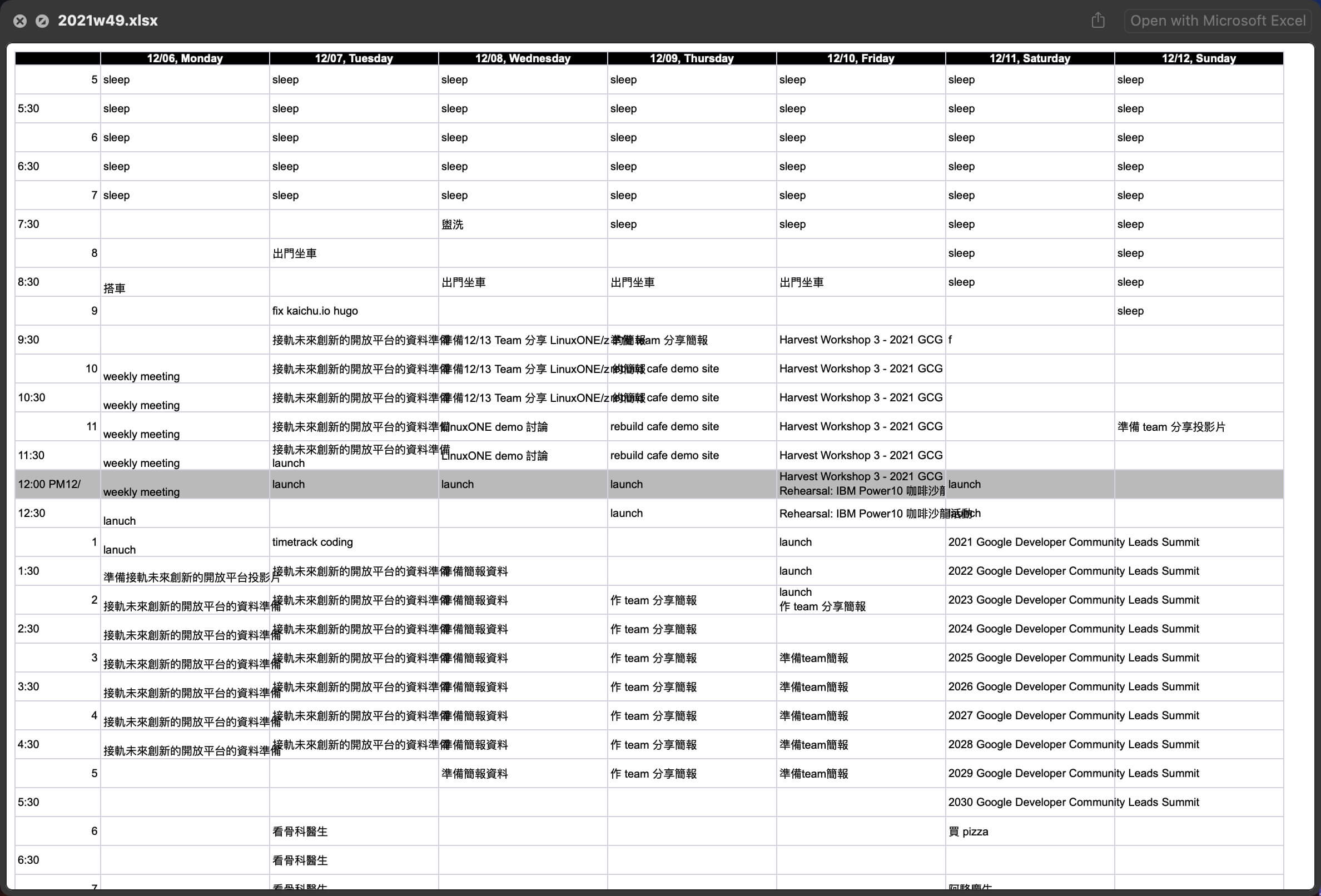This screenshot has height=896, width=1321.
Task: Click the 2021w49.xlsx file title
Action: [x=107, y=21]
